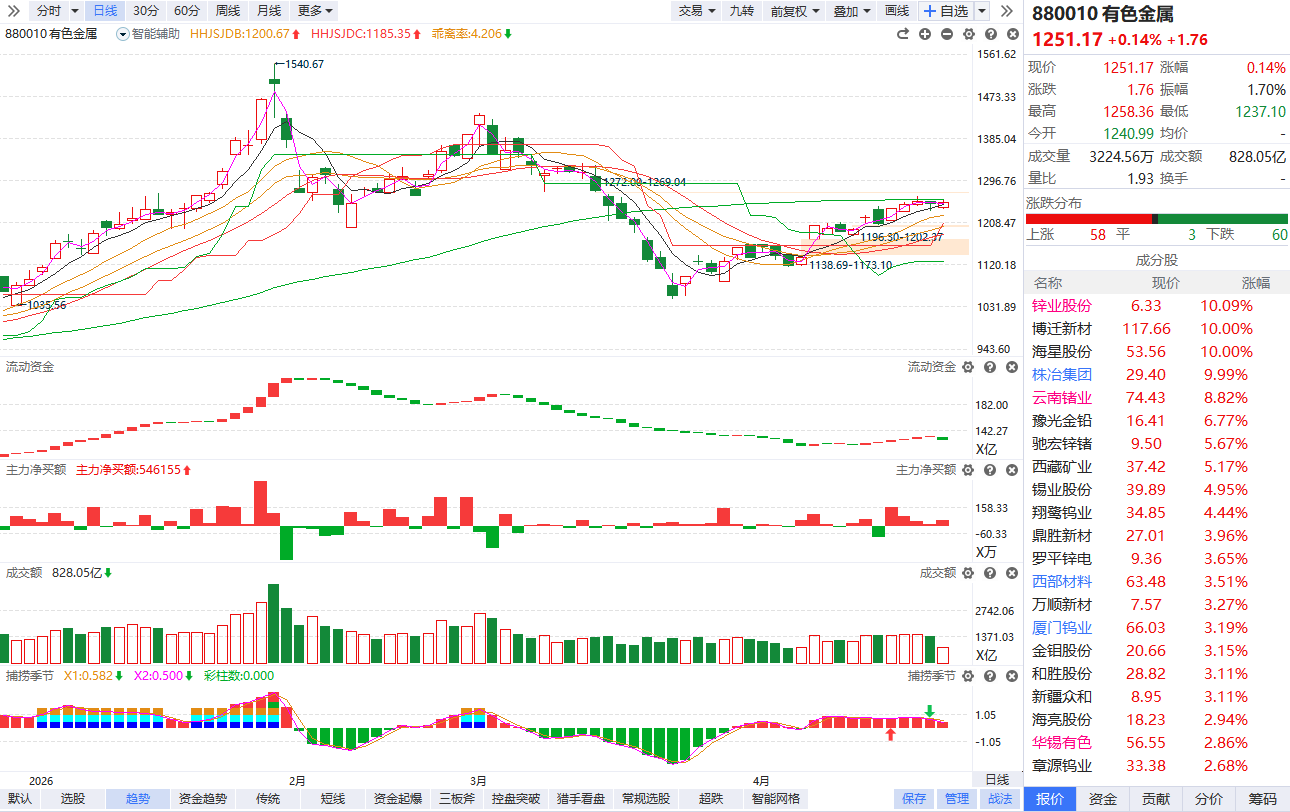Click the 画线 drawing tools button
The height and width of the screenshot is (812, 1290).
tap(897, 11)
